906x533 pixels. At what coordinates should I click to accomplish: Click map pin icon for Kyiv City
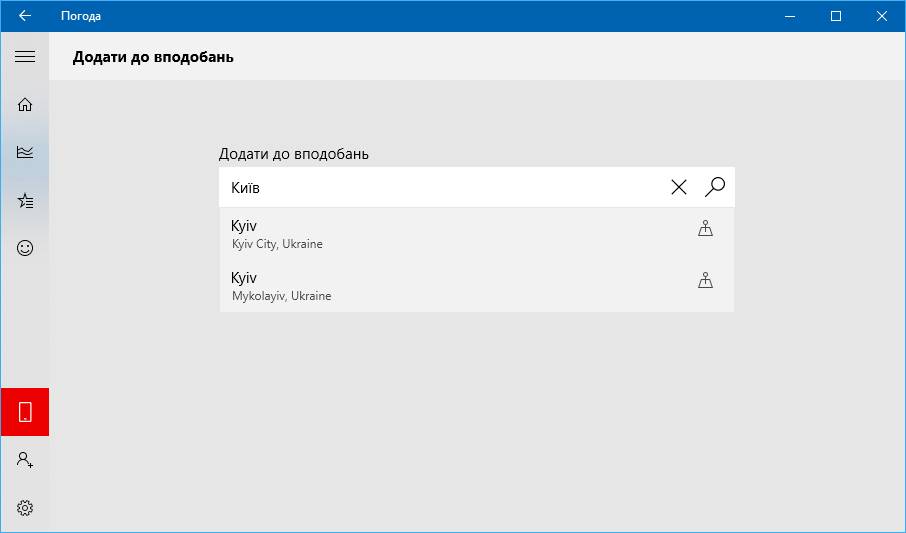[x=706, y=228]
